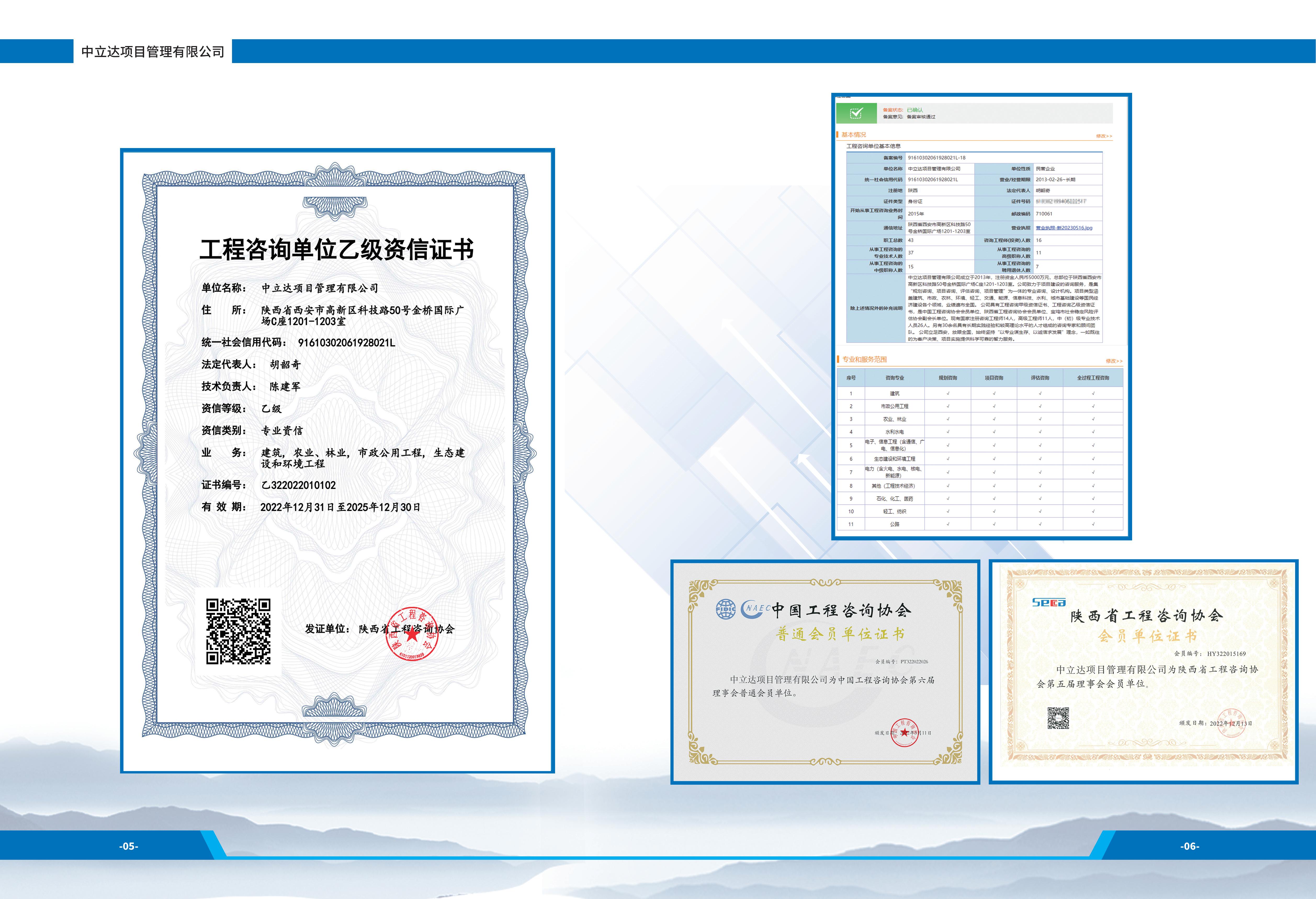The height and width of the screenshot is (899, 1316).
Task: Click the 除上述情况外的补充说明 label
Action: coord(876,309)
